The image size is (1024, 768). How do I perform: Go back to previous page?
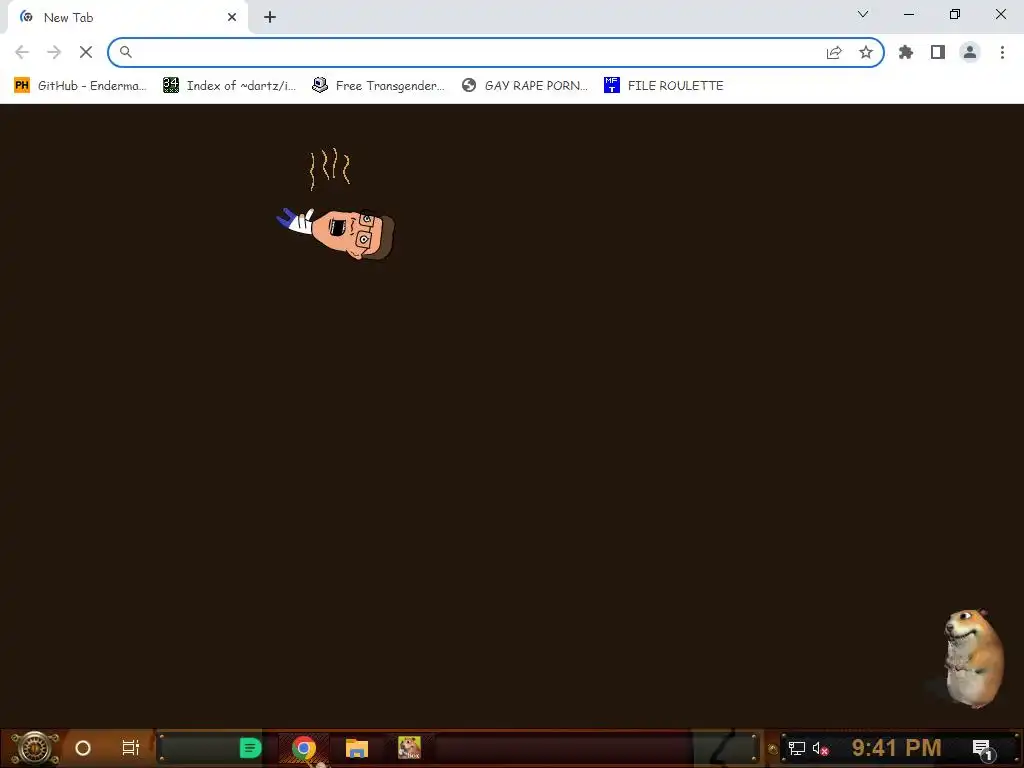[x=22, y=52]
